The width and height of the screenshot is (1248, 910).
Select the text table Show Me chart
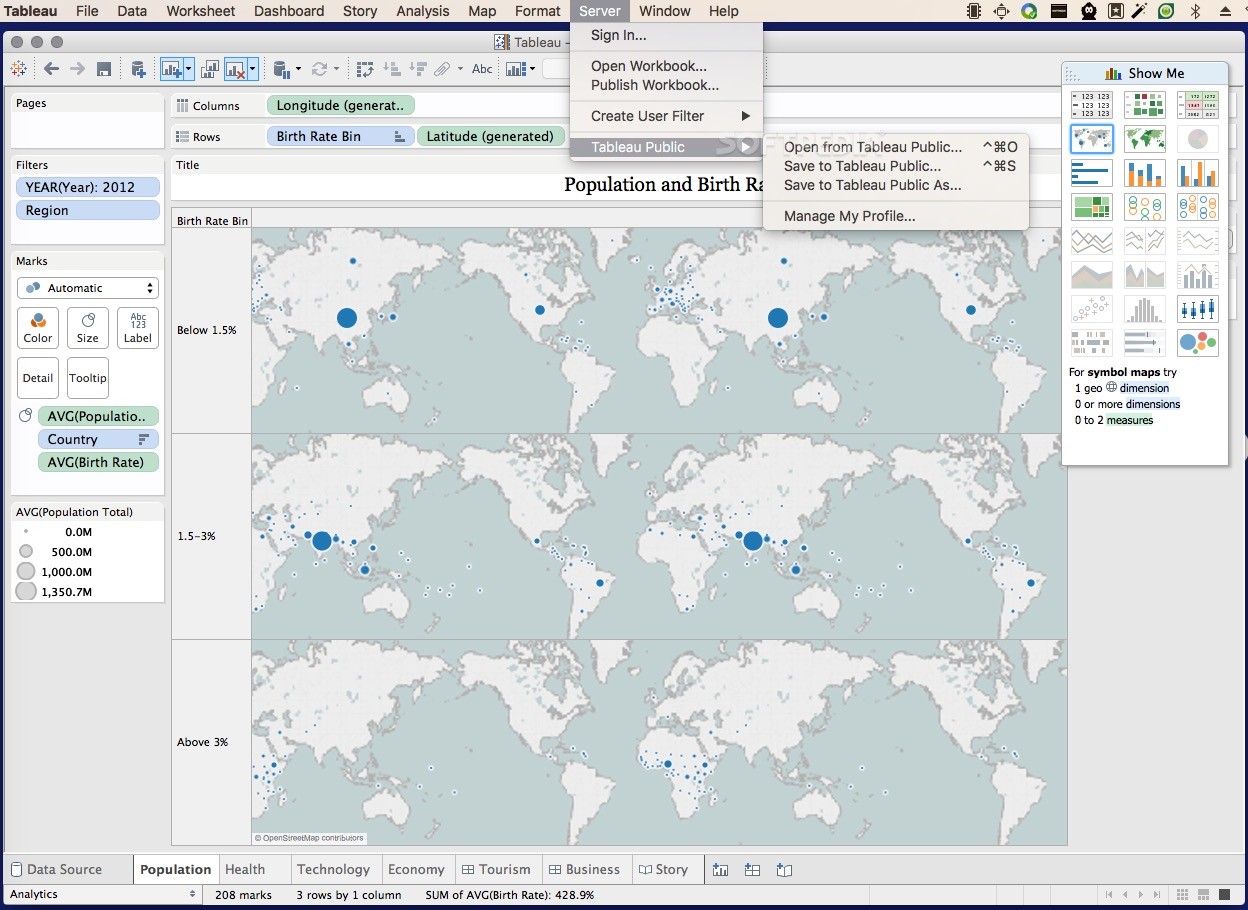coord(1091,105)
